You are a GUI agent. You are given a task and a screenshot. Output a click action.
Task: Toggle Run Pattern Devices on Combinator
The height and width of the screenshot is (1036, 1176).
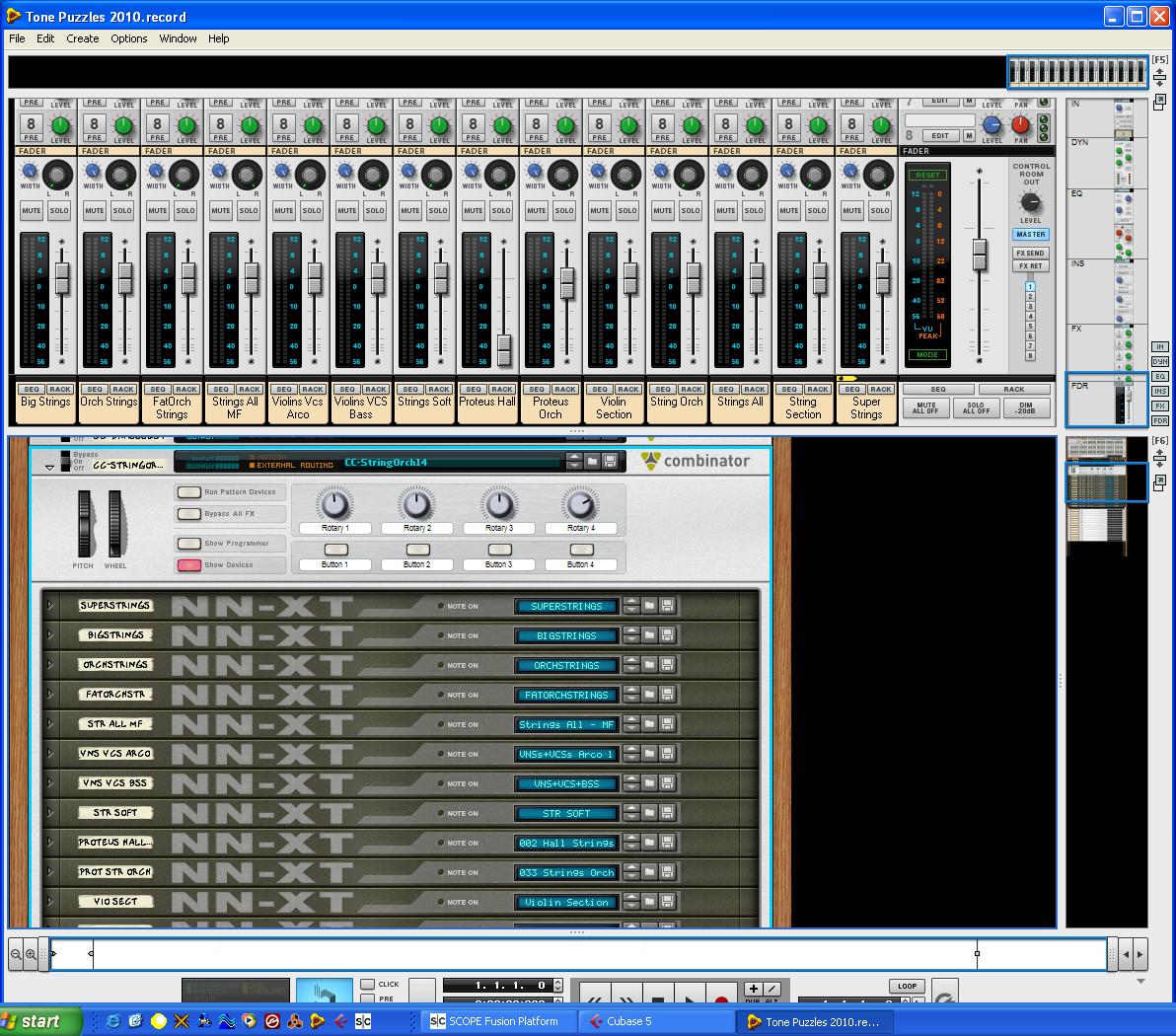pyautogui.click(x=189, y=492)
